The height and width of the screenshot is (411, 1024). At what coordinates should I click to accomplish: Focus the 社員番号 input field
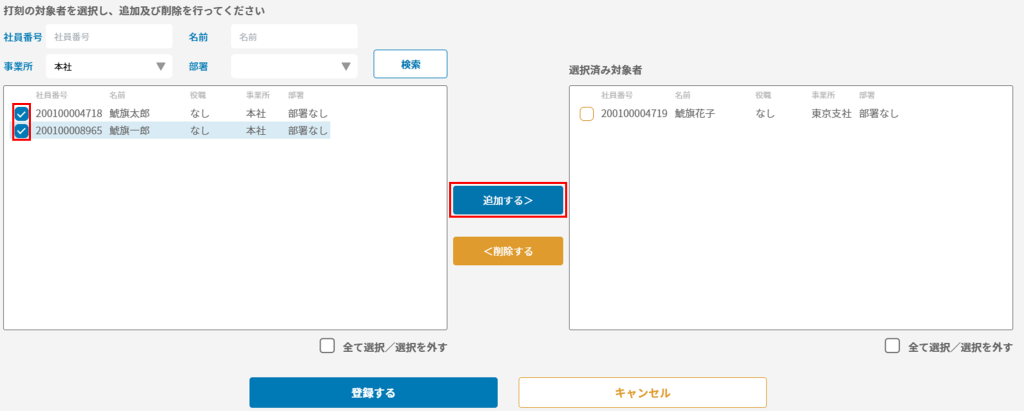[x=109, y=37]
